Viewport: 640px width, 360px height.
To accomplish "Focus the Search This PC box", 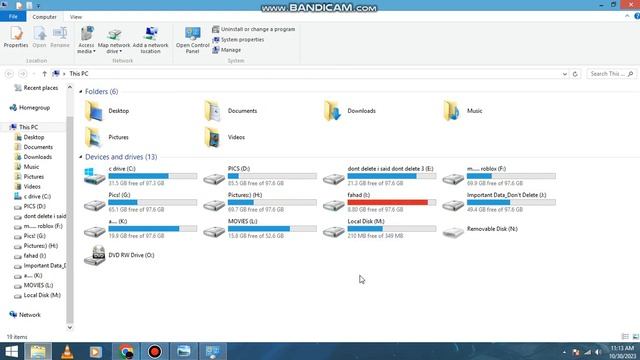I will click(611, 74).
